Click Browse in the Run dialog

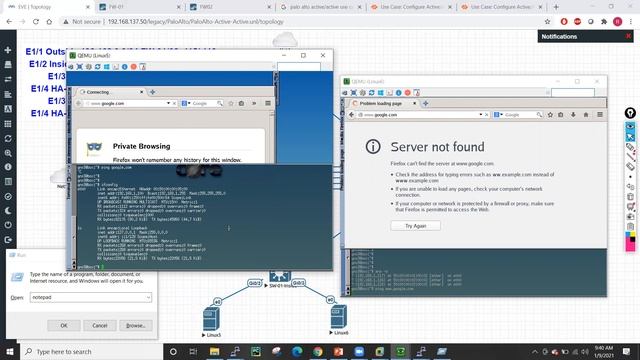point(136,325)
